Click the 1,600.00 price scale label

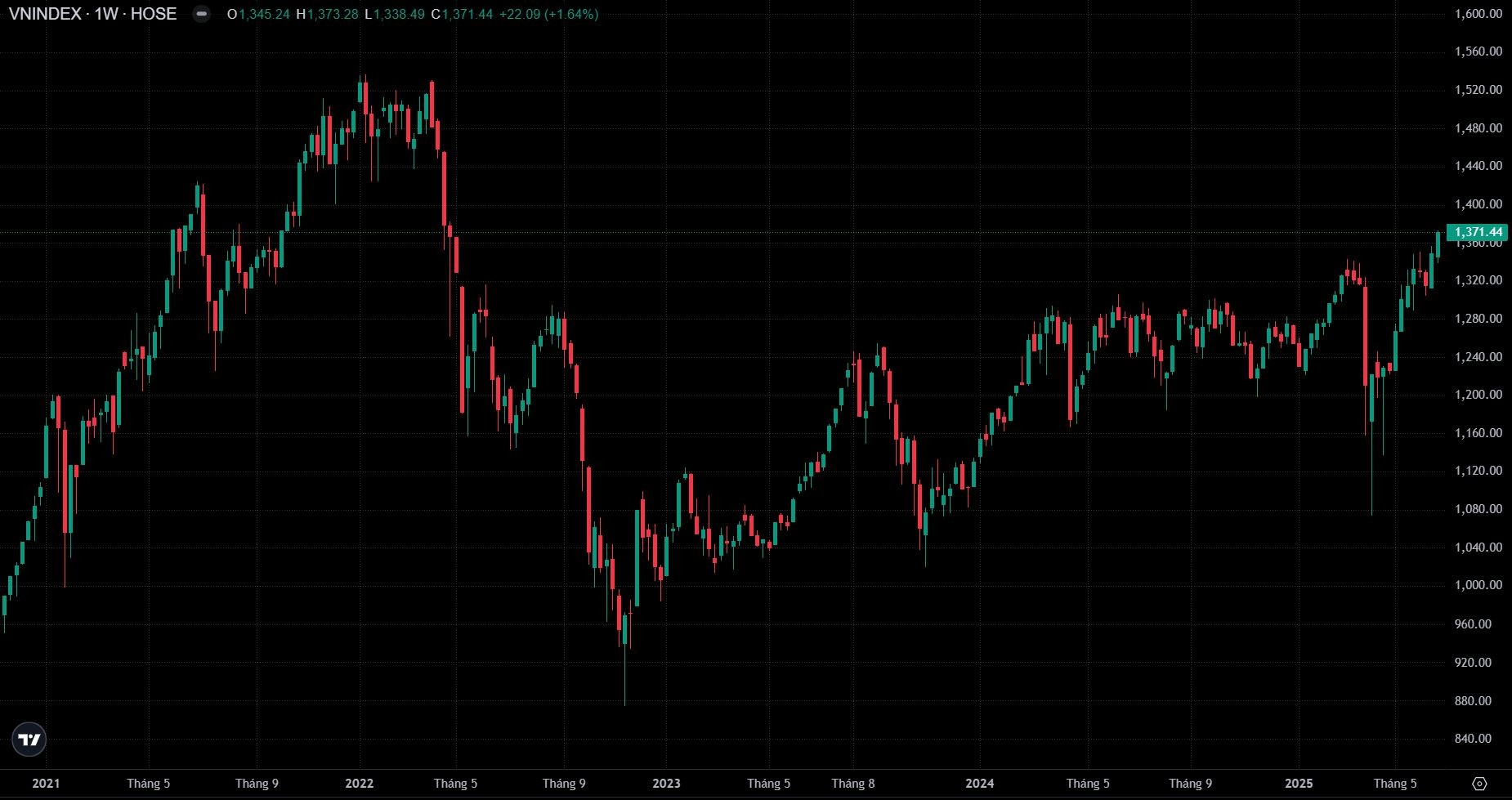tap(1478, 14)
